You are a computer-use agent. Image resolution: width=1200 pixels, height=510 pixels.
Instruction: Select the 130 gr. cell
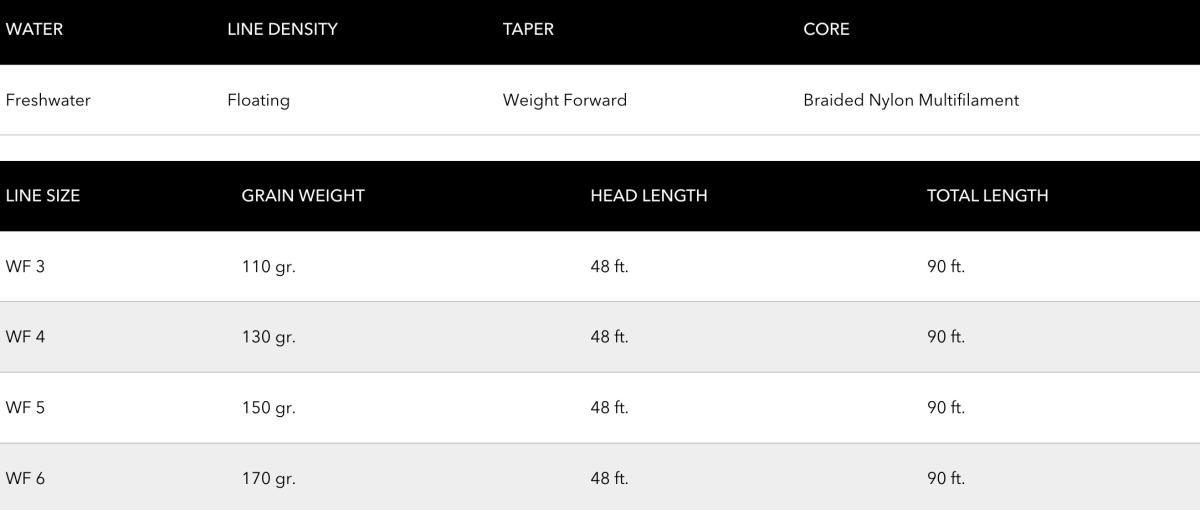pos(268,337)
